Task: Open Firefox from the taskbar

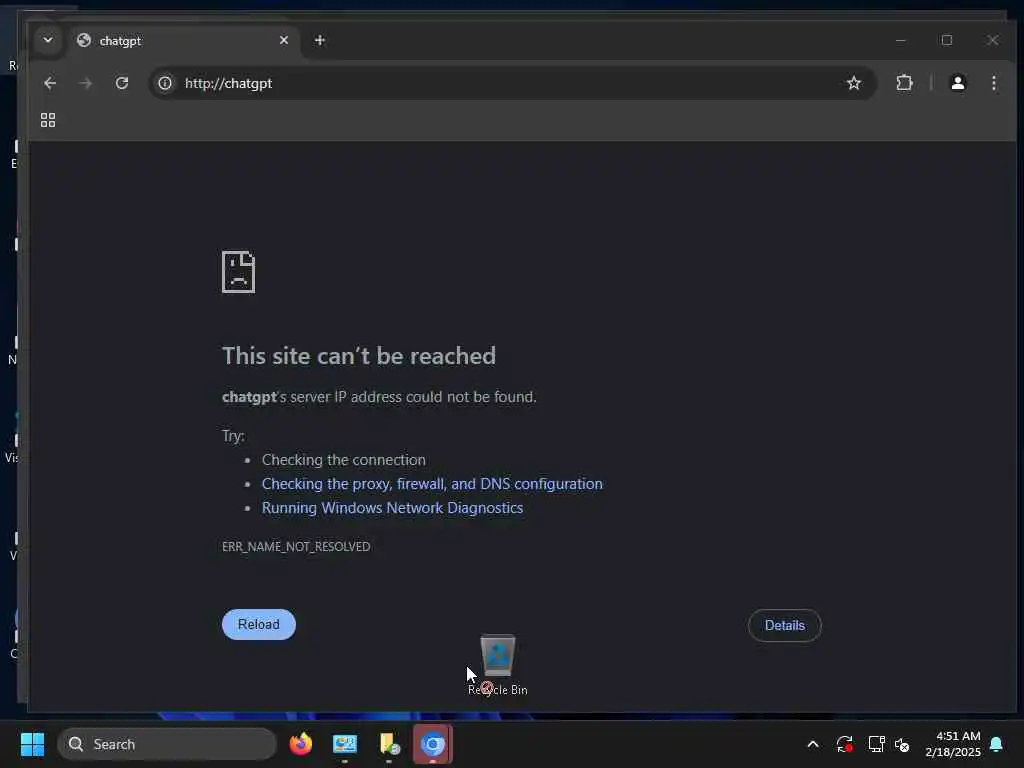Action: 300,744
